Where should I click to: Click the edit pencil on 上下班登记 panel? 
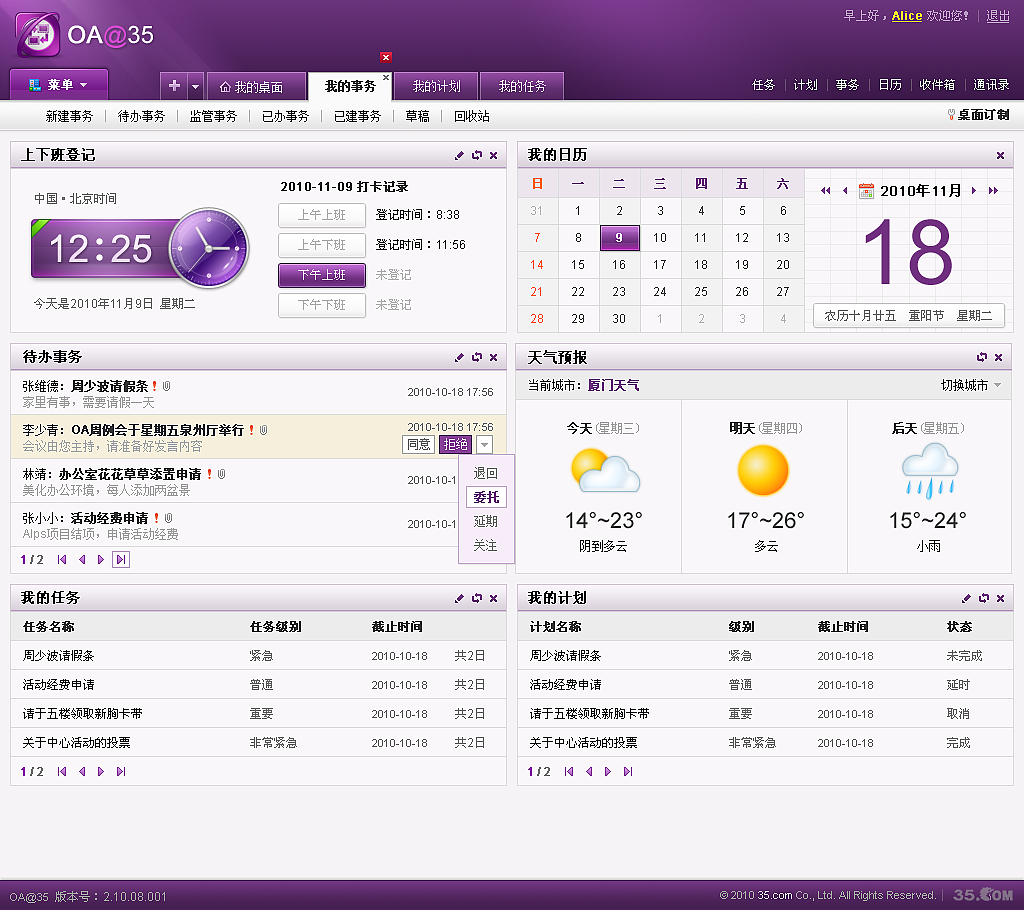pyautogui.click(x=459, y=156)
